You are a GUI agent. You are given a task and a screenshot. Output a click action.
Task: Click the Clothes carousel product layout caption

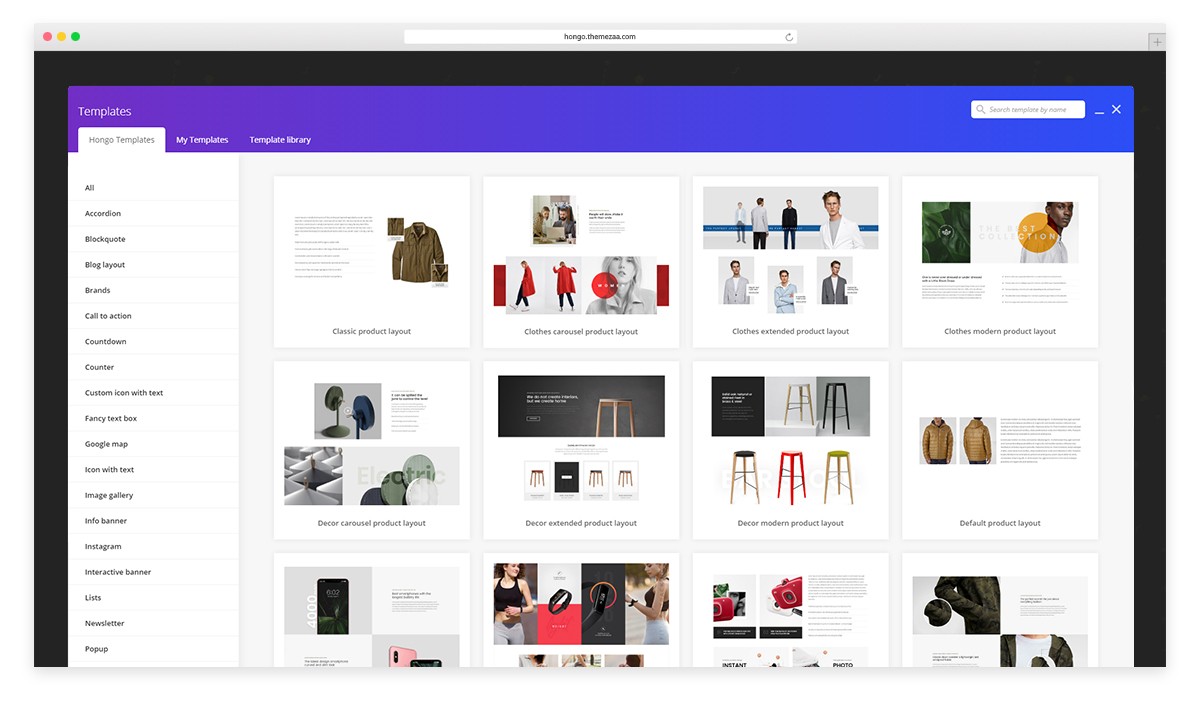(581, 332)
